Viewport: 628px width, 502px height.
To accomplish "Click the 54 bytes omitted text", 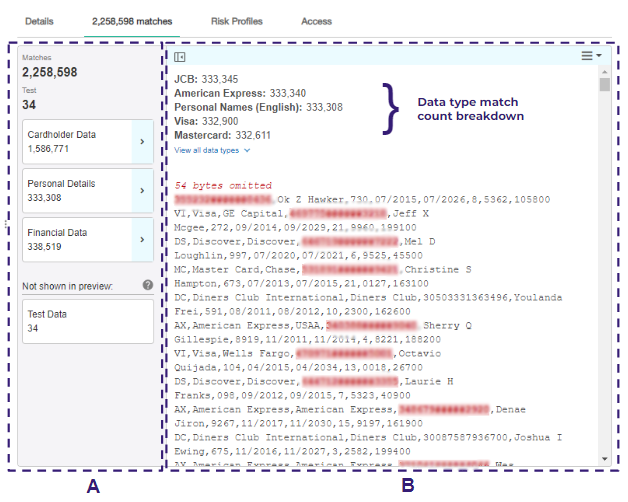I will pyautogui.click(x=222, y=186).
